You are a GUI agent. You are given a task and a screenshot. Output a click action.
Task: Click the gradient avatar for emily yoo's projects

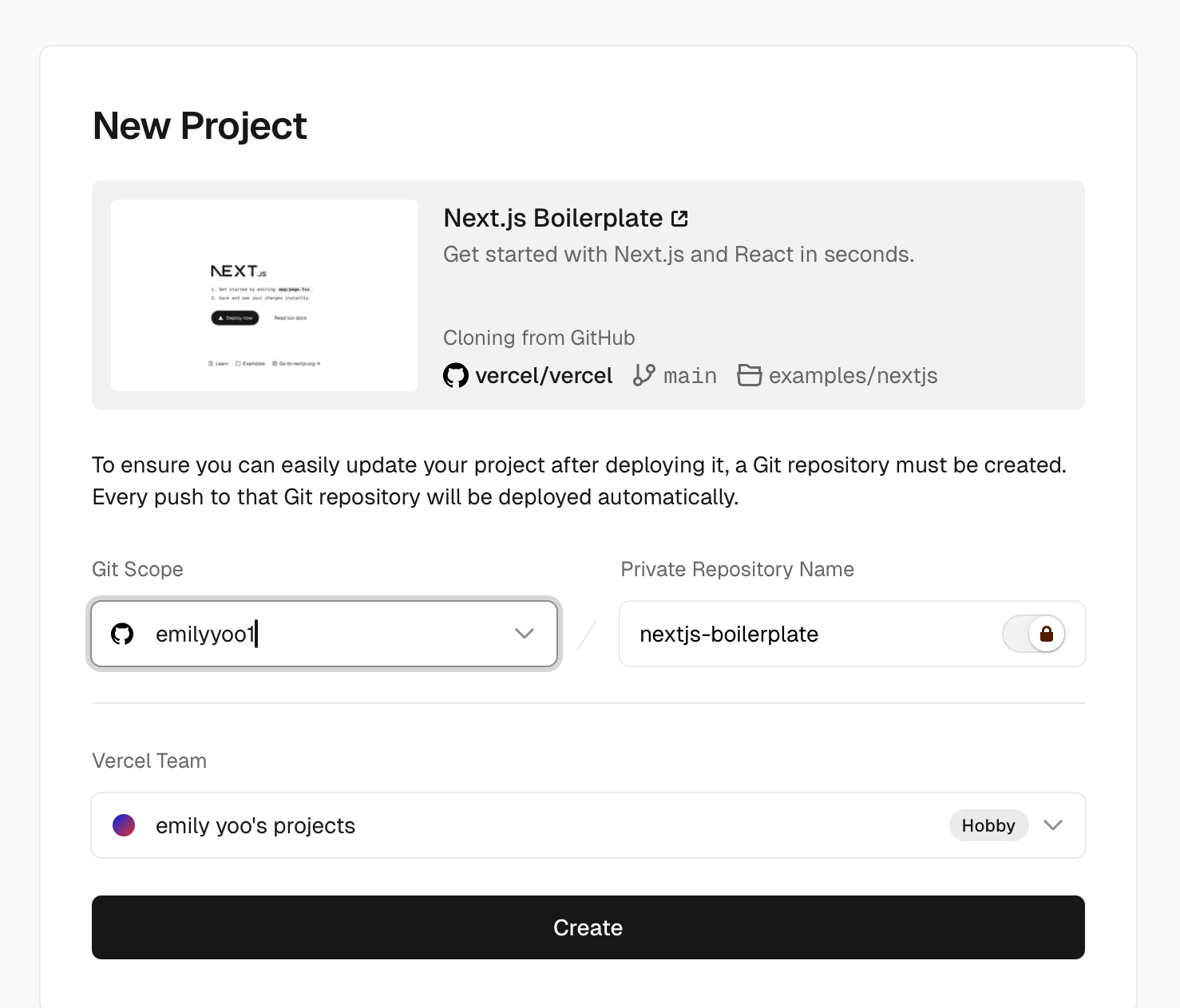[124, 825]
